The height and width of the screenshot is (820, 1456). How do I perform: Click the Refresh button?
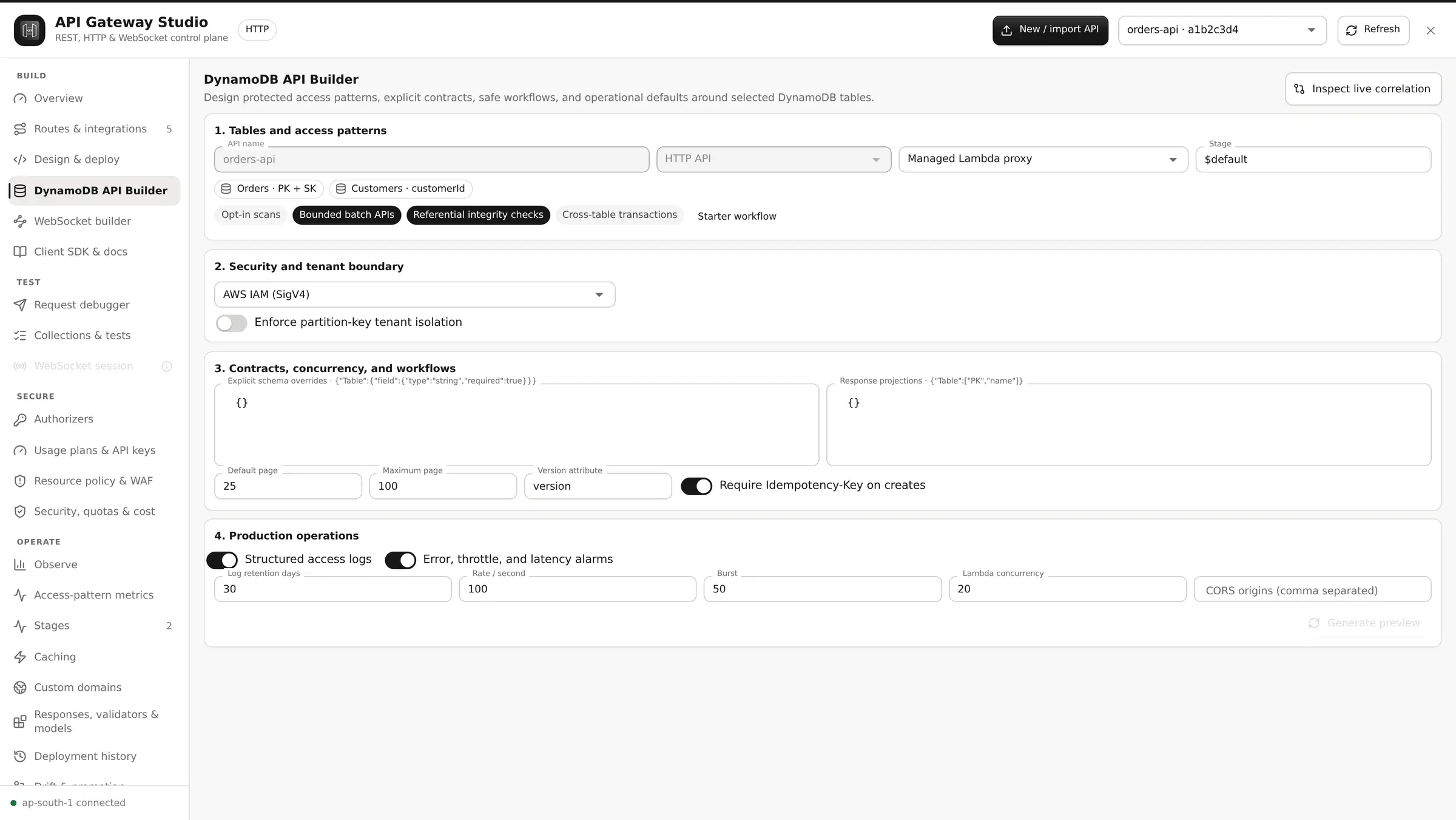(1373, 30)
